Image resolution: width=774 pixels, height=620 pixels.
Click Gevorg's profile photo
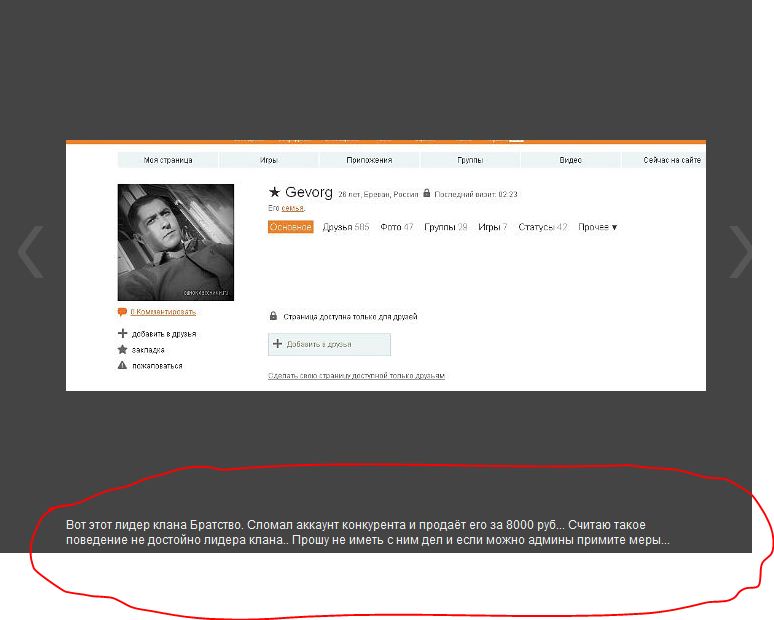(176, 242)
